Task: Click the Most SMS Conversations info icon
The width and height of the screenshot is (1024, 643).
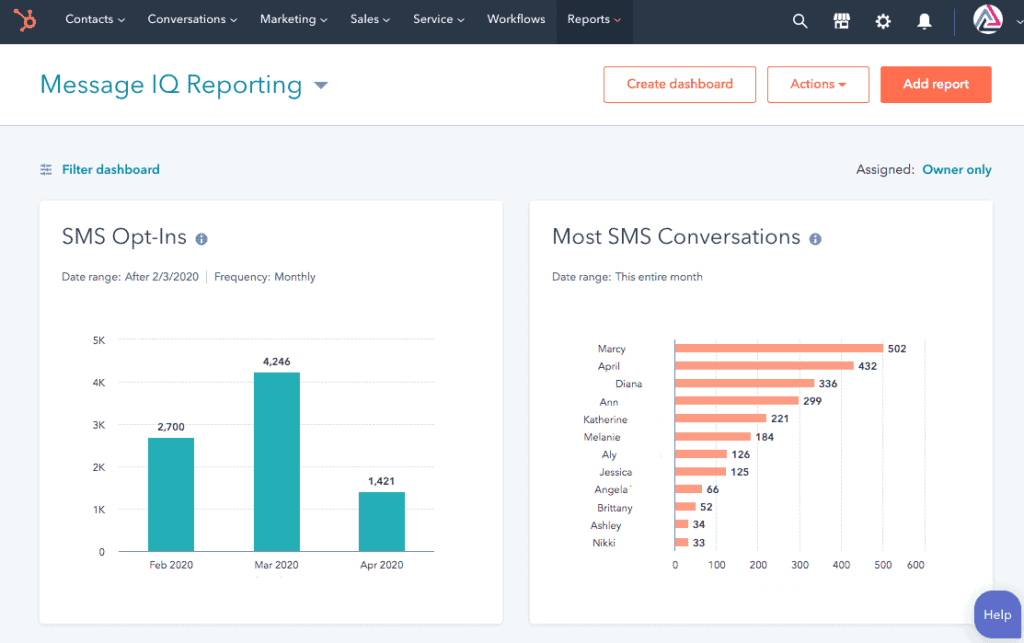Action: click(x=815, y=239)
